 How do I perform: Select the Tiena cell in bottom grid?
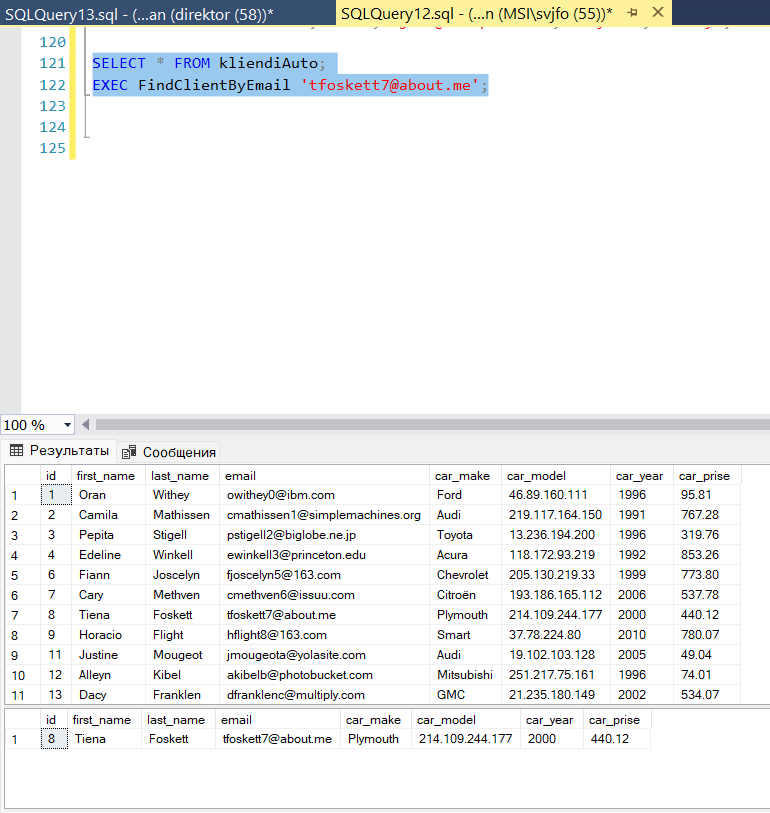(x=104, y=739)
